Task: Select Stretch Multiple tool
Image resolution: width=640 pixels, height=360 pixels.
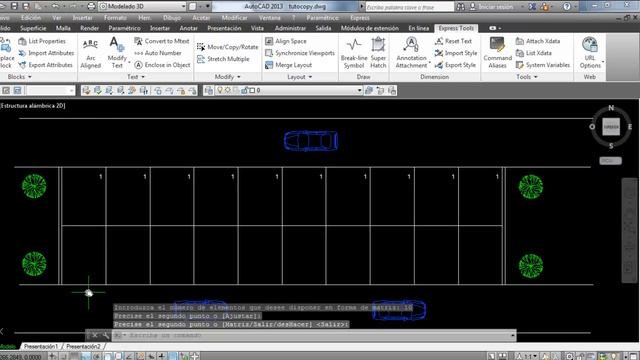Action: point(223,59)
